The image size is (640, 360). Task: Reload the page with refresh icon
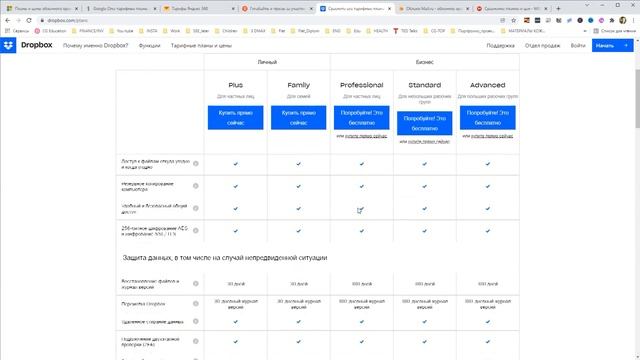[29, 20]
